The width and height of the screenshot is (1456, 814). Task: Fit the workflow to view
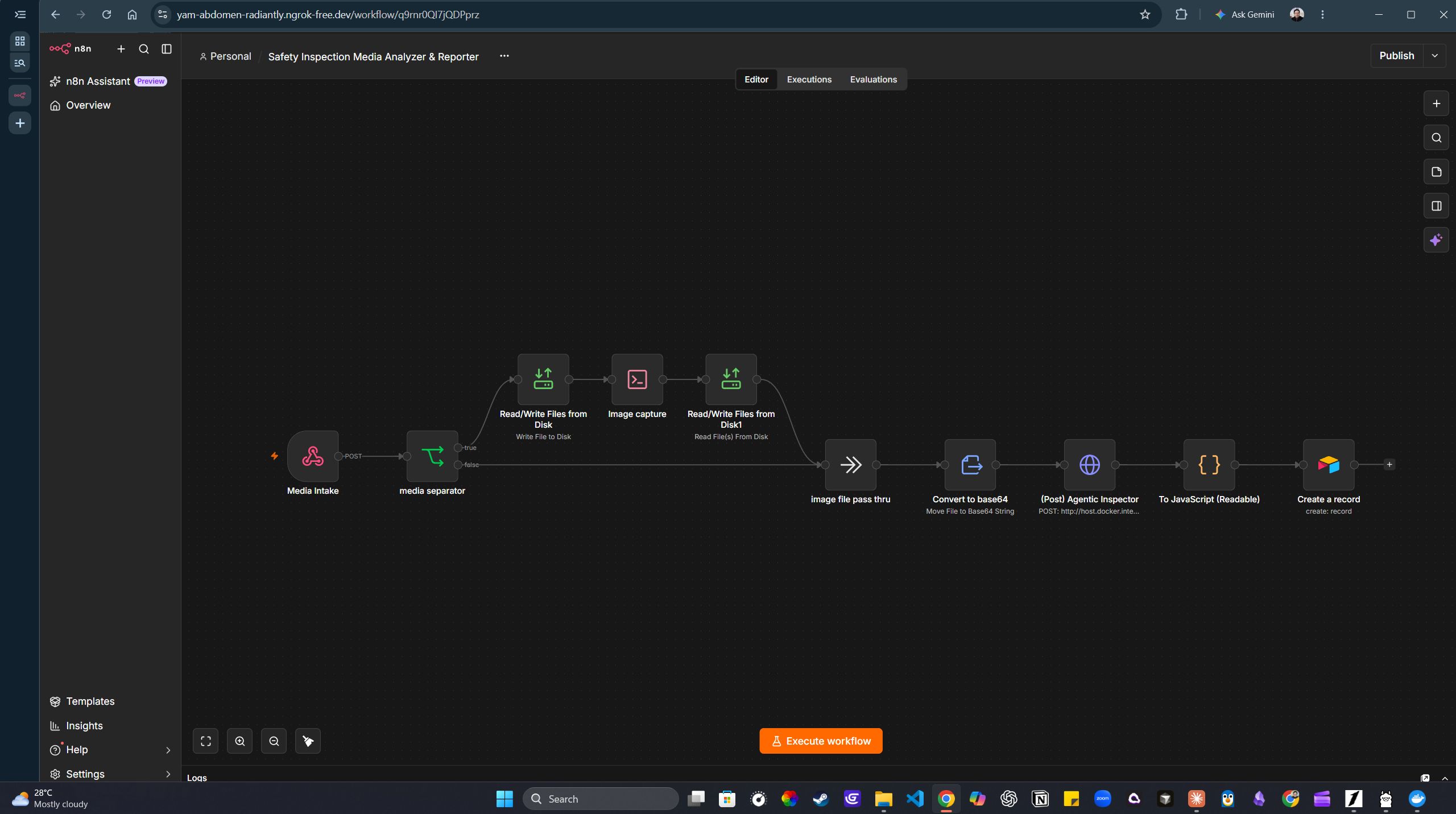click(x=205, y=741)
